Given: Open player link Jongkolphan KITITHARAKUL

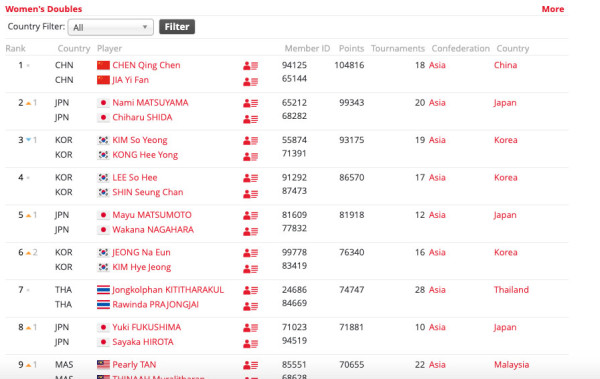Looking at the screenshot, I should click(168, 290).
